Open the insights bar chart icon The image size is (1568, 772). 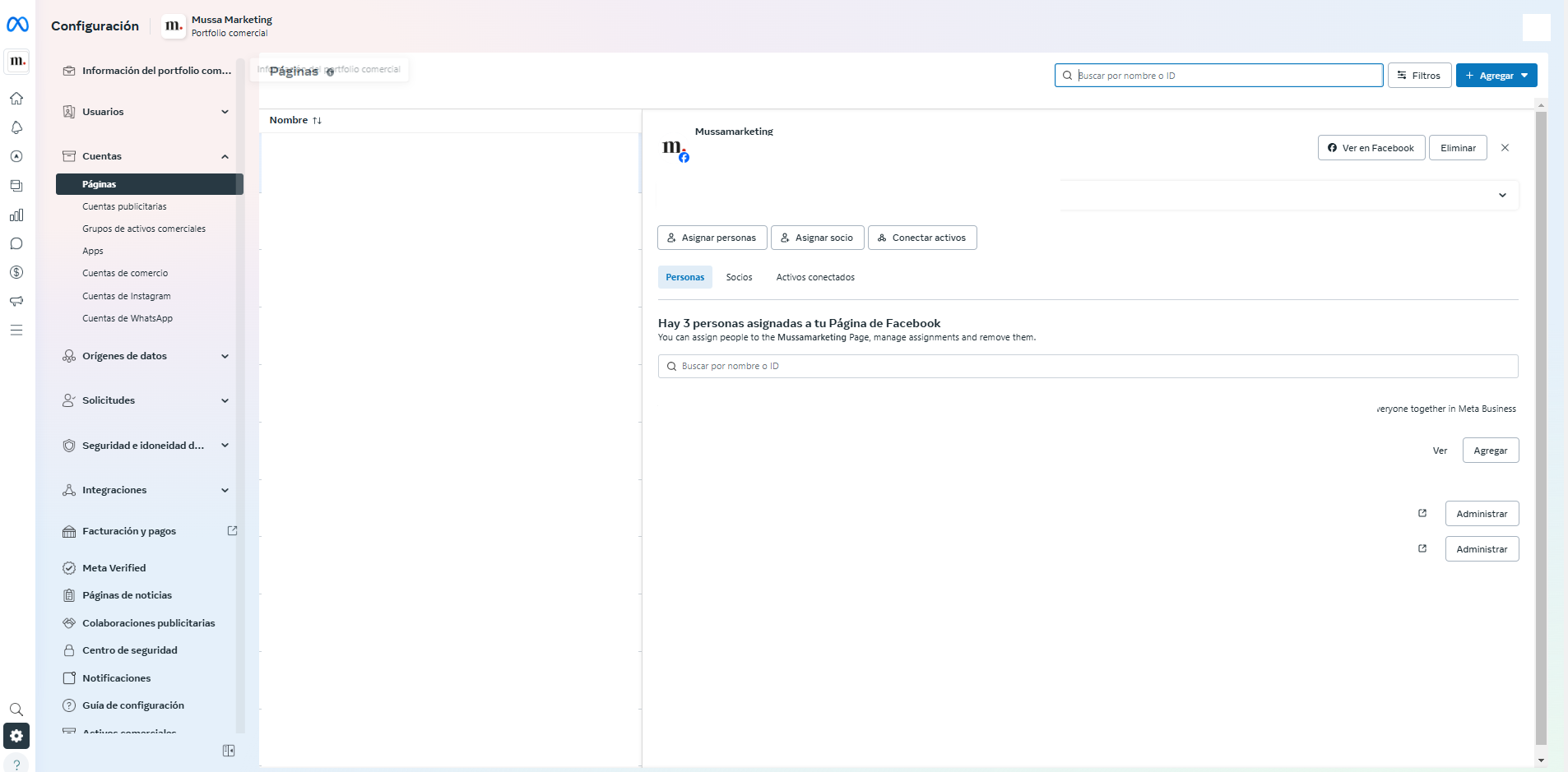[16, 215]
